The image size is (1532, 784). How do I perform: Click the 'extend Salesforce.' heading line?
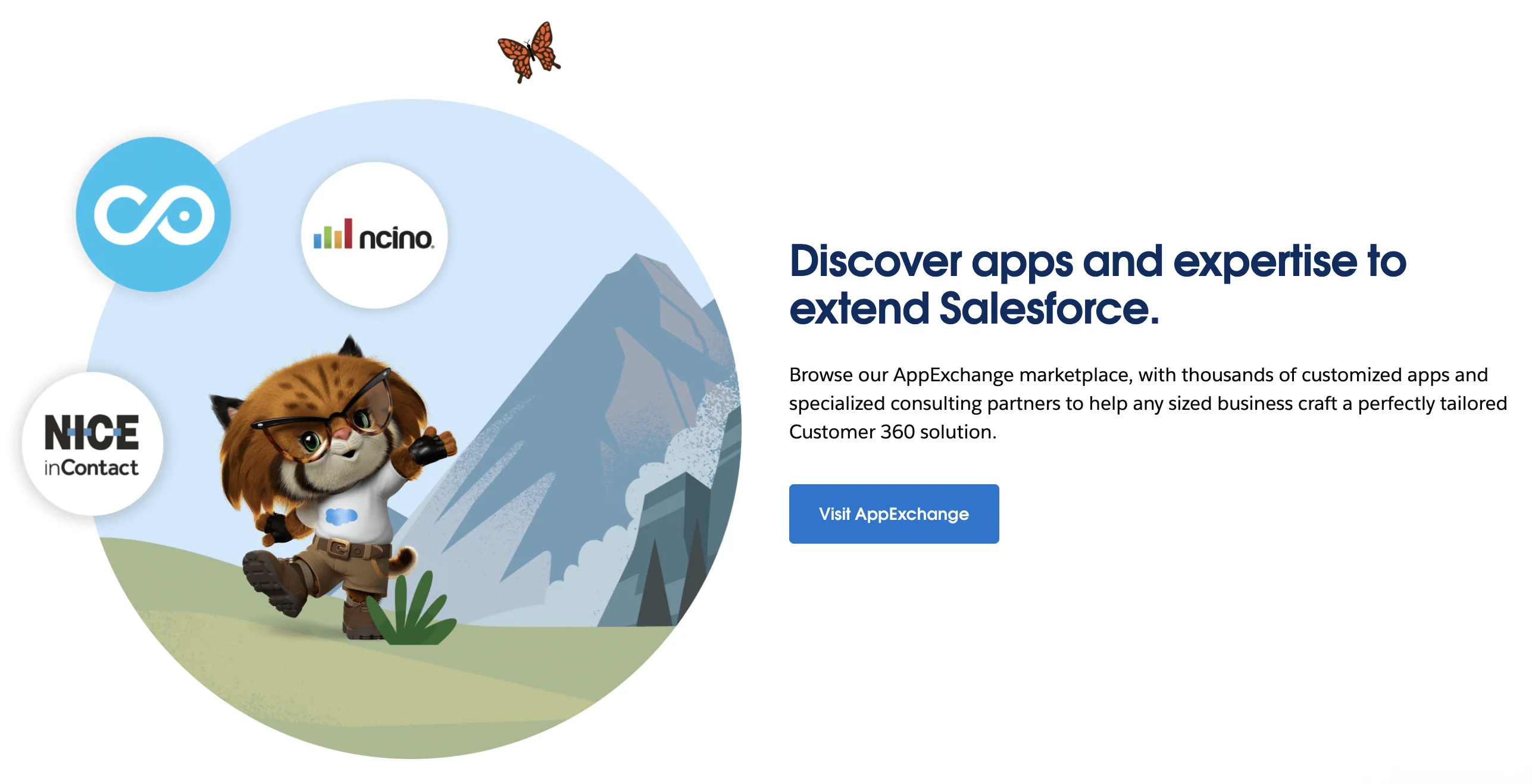click(x=974, y=309)
